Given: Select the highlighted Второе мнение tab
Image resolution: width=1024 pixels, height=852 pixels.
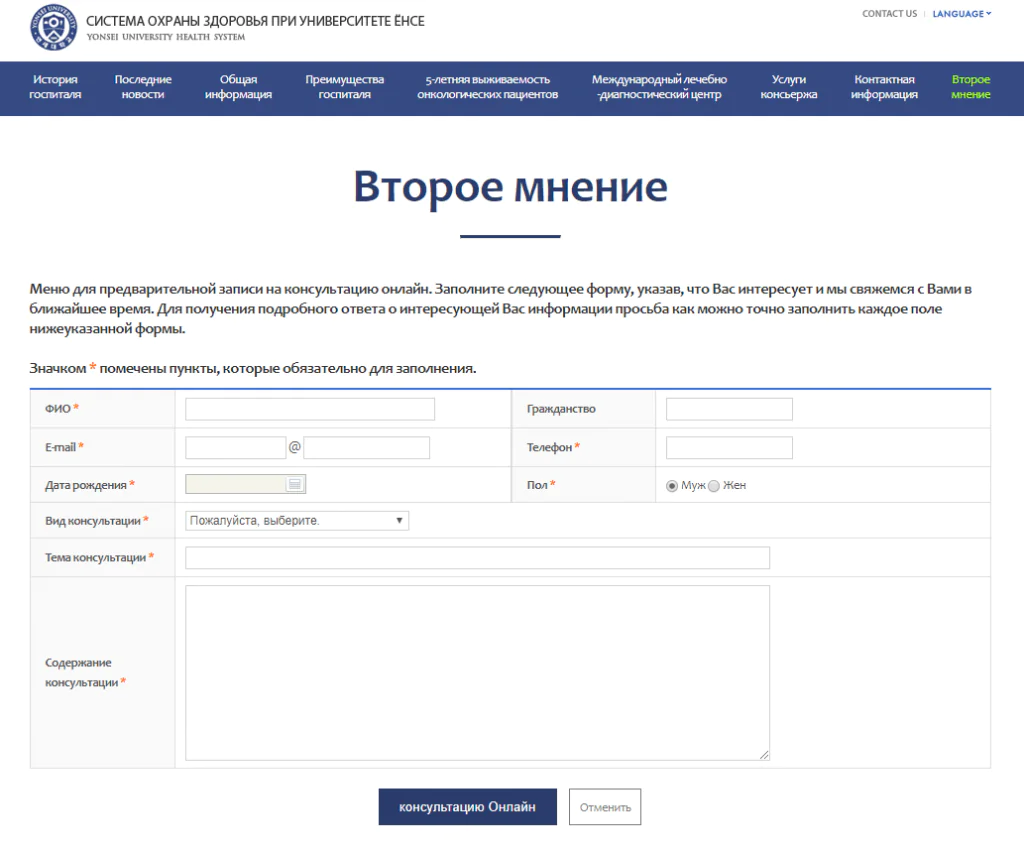Looking at the screenshot, I should [968, 88].
